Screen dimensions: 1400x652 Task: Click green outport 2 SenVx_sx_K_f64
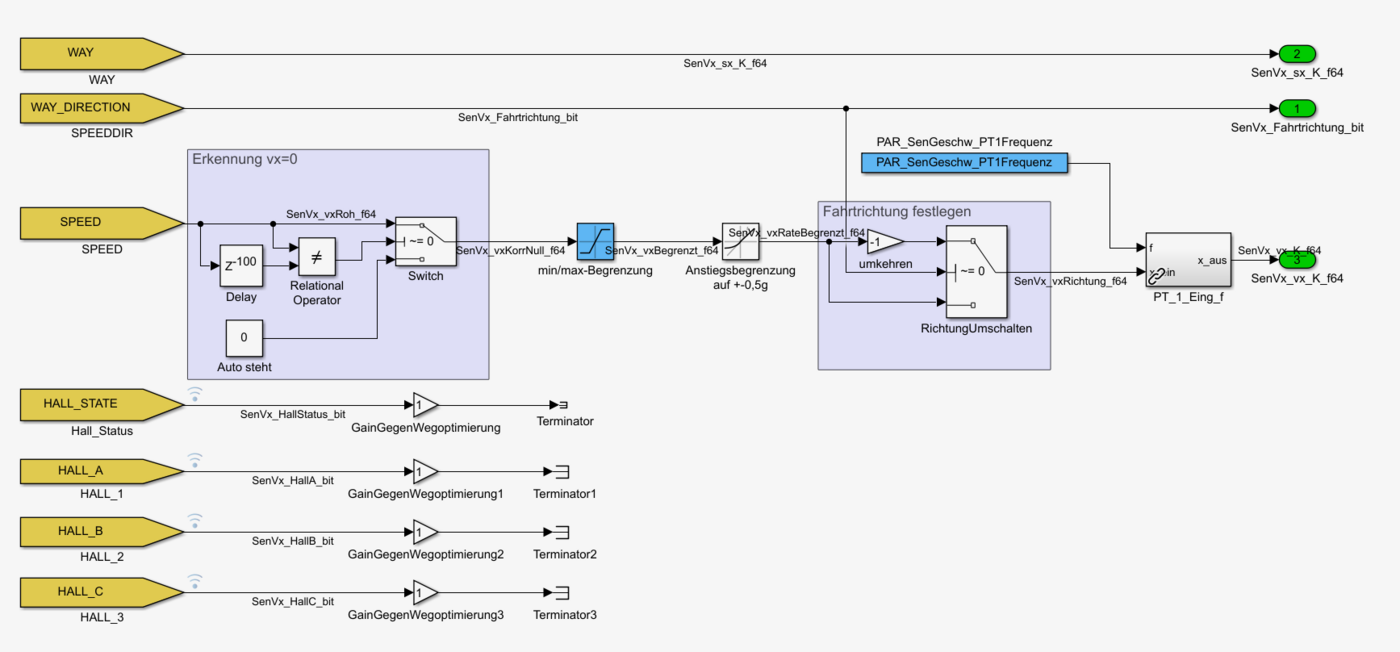click(1296, 54)
